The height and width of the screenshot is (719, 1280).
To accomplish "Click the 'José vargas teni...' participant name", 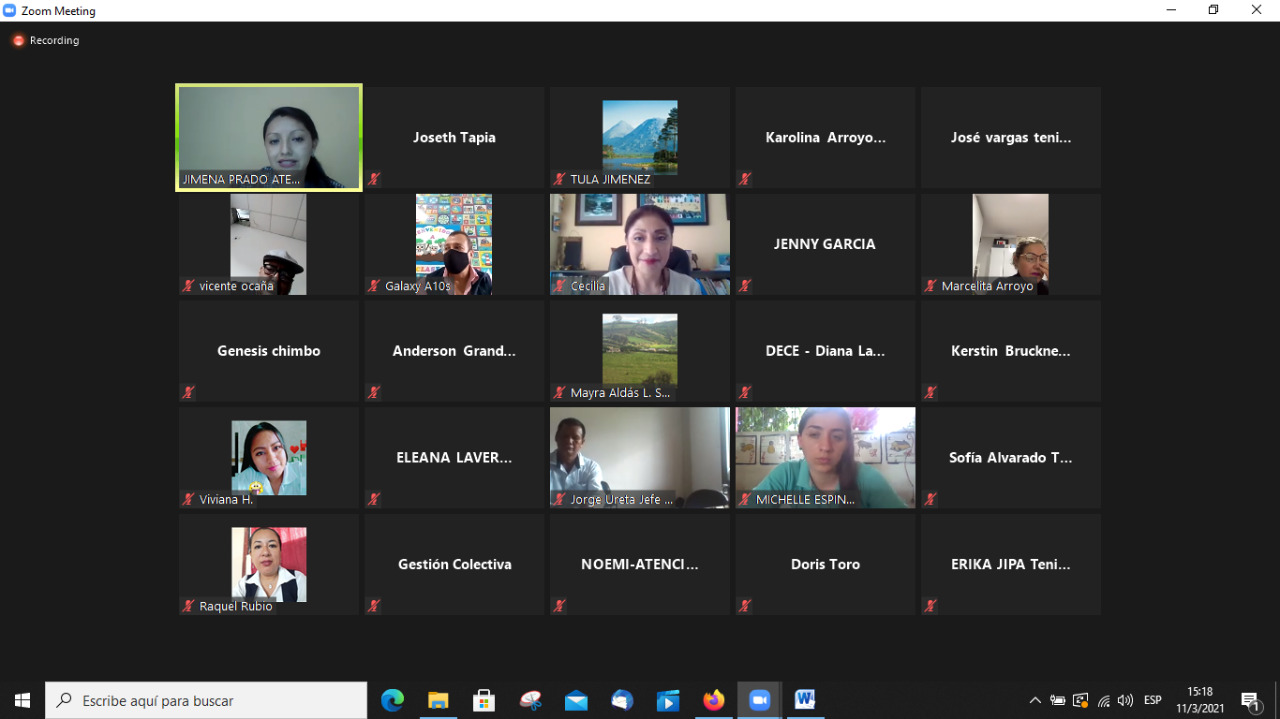I will tap(1011, 138).
